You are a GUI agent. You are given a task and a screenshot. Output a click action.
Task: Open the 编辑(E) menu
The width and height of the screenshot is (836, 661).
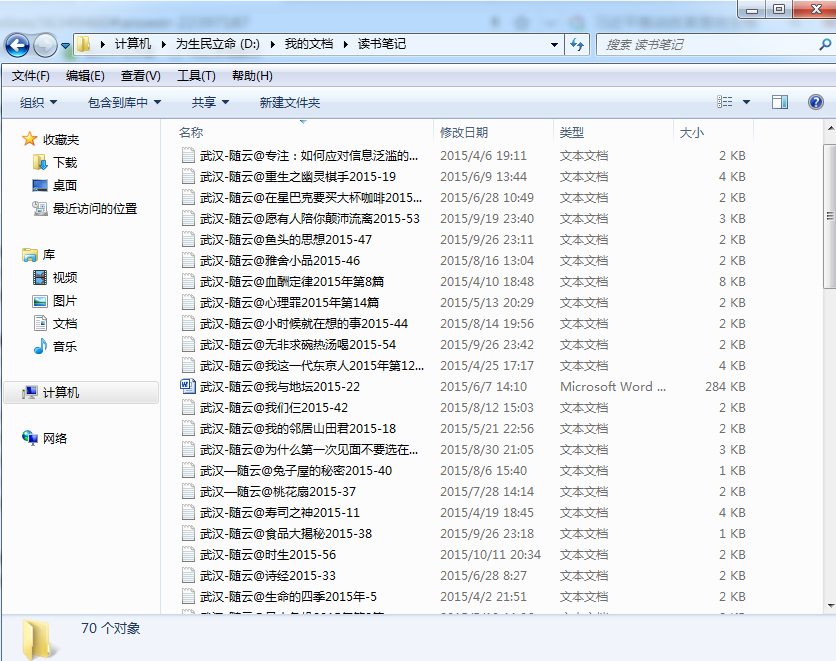(x=85, y=76)
